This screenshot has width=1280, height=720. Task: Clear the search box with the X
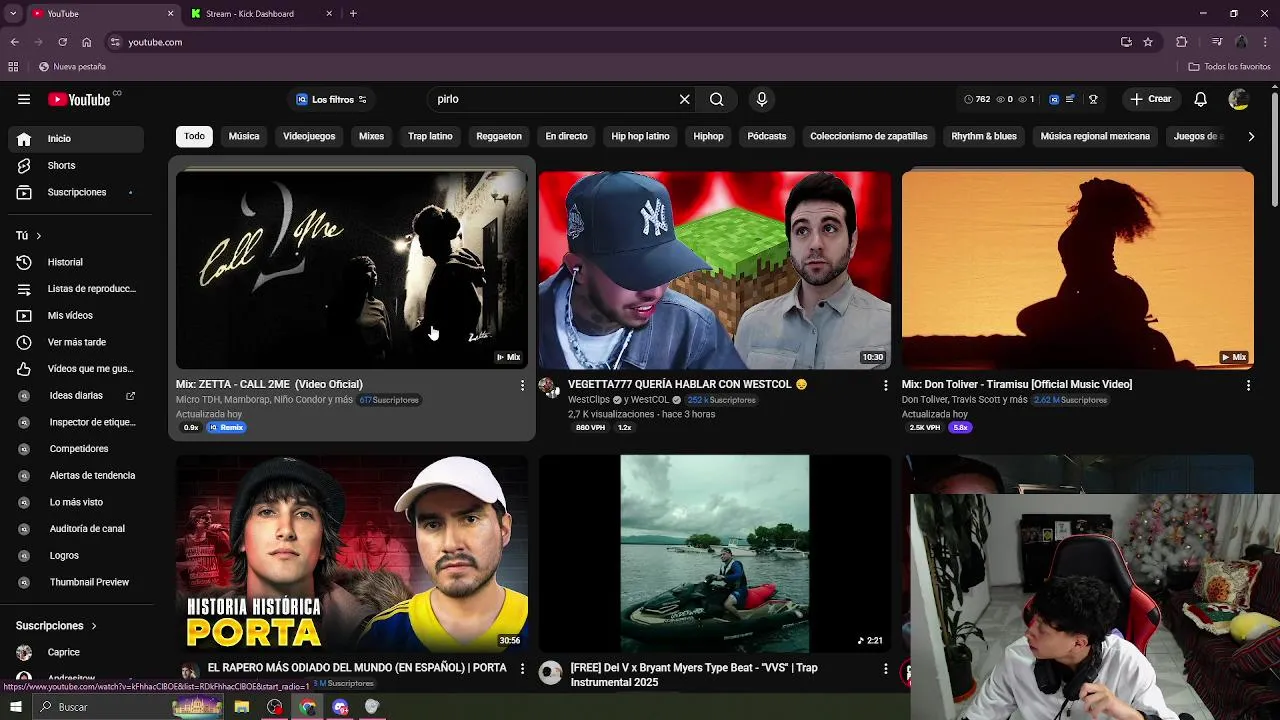pos(684,99)
